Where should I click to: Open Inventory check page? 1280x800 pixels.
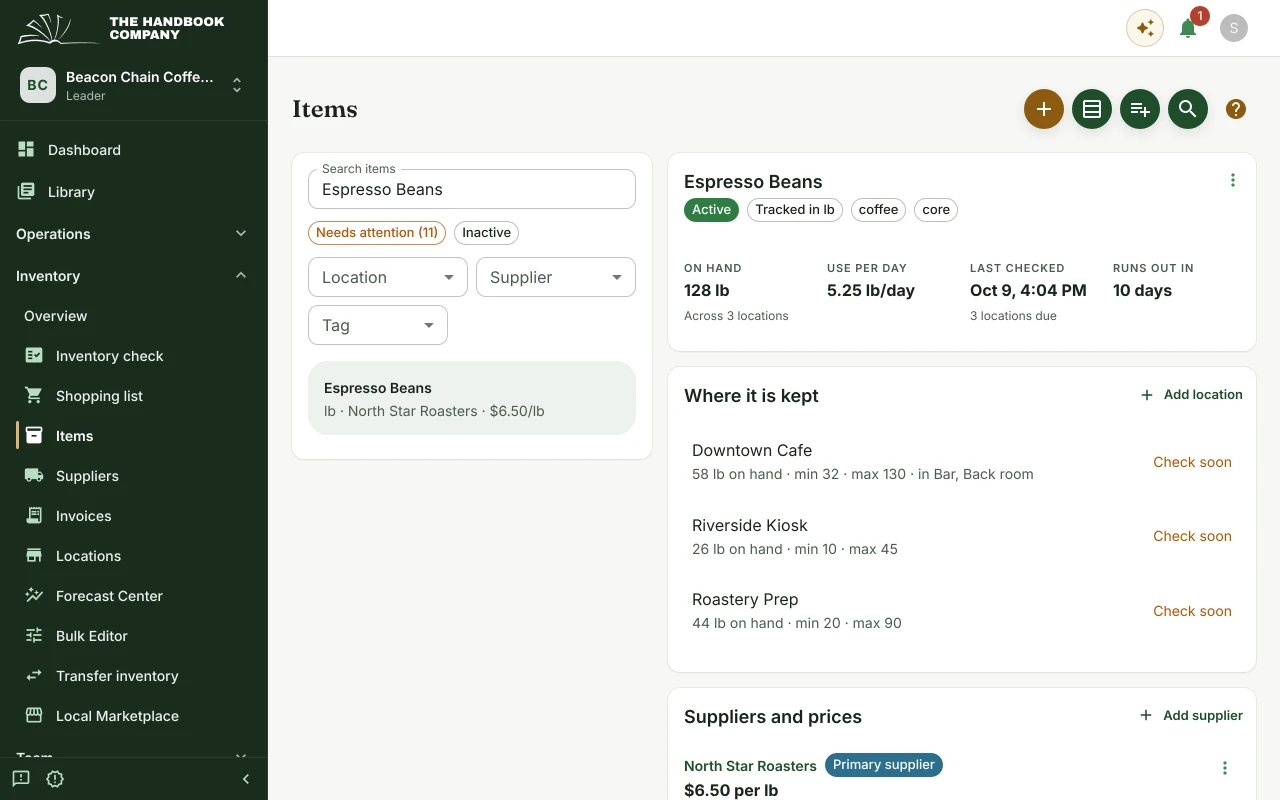pyautogui.click(x=134, y=356)
